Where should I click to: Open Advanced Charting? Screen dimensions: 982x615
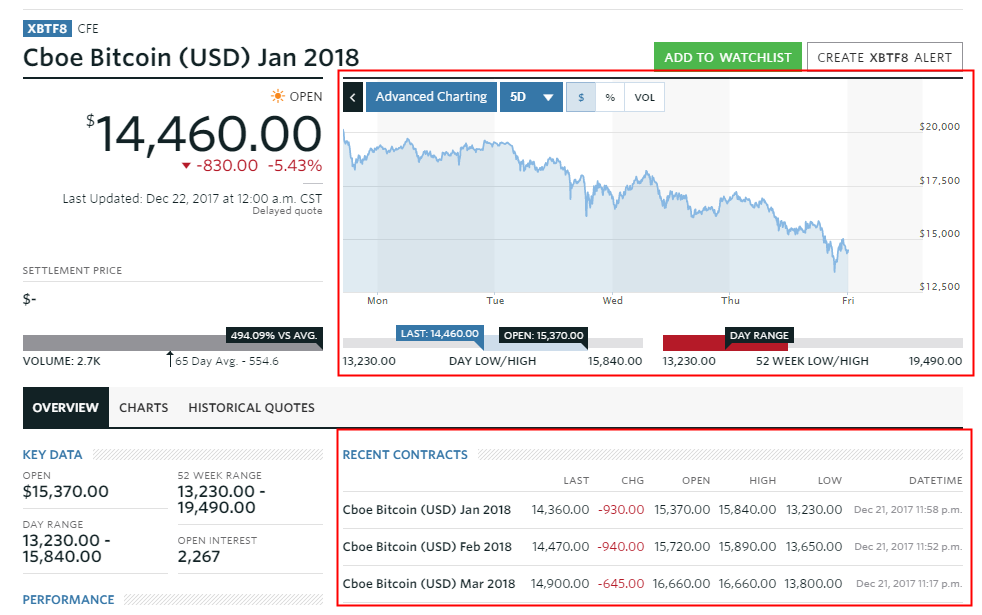[x=431, y=97]
